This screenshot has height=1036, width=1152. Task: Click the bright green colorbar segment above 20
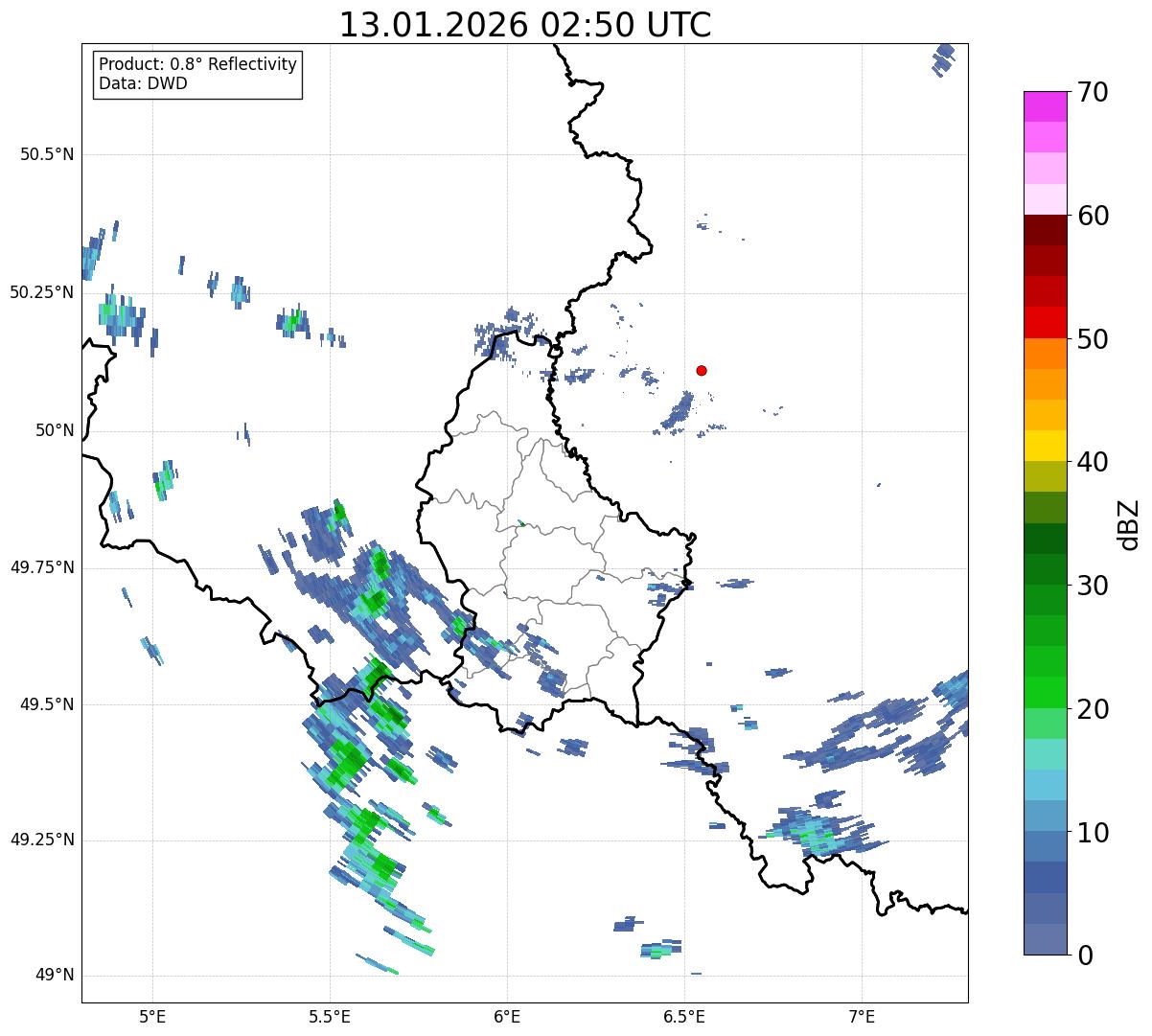click(1045, 693)
